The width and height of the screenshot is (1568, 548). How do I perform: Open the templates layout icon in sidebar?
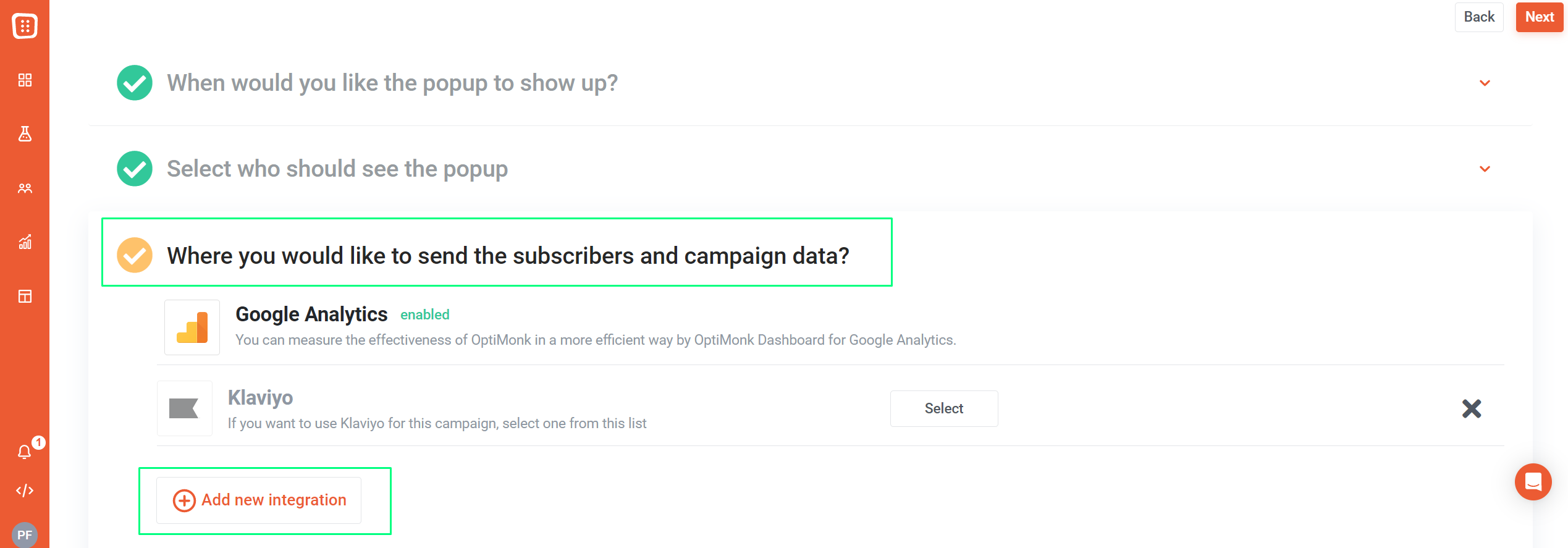(x=25, y=297)
